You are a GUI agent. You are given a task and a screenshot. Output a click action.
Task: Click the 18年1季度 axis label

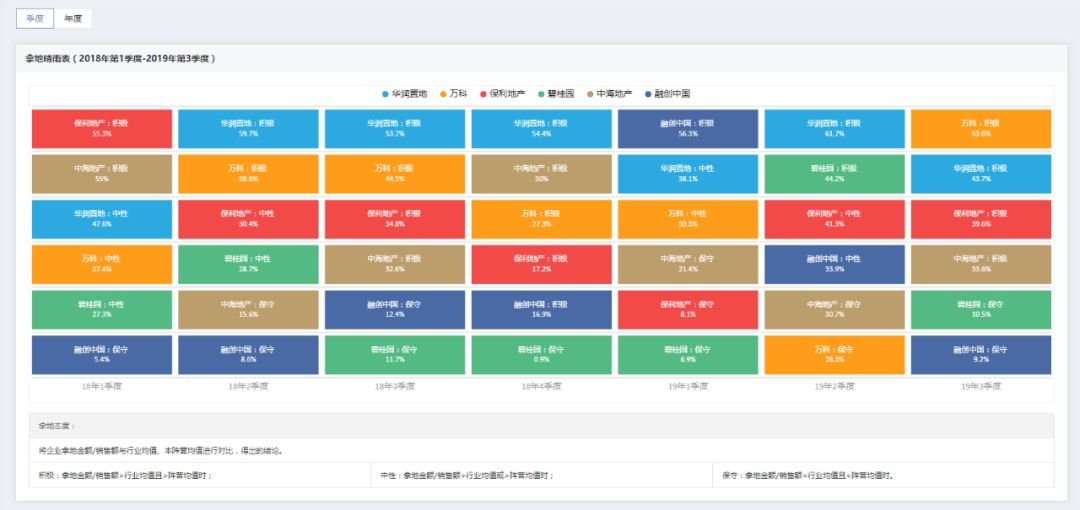click(102, 387)
